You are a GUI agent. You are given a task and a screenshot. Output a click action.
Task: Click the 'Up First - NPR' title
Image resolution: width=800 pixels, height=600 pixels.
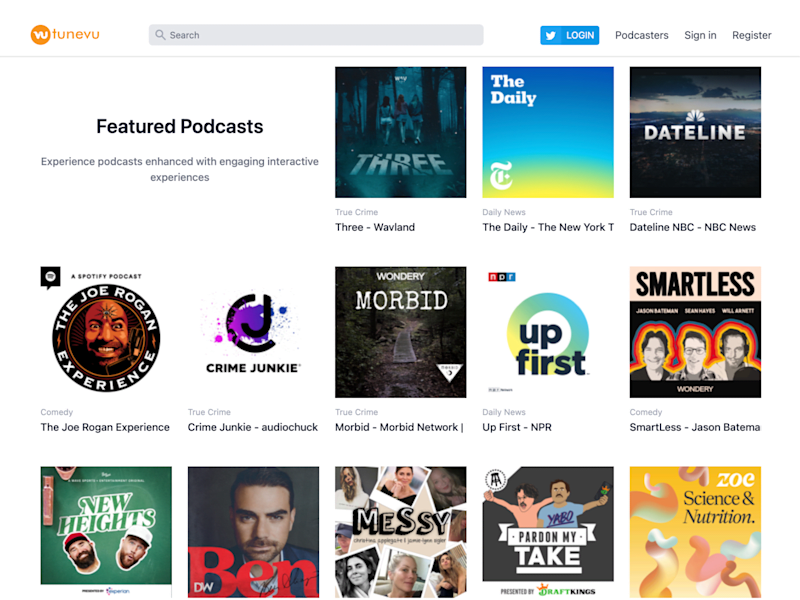click(x=517, y=427)
